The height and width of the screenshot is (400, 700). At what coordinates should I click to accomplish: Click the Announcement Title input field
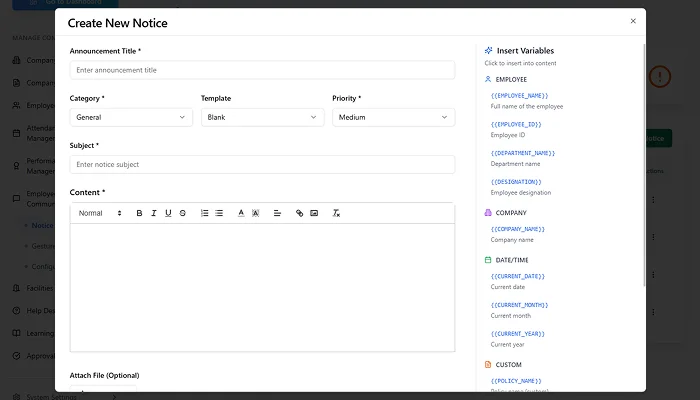[x=262, y=71]
